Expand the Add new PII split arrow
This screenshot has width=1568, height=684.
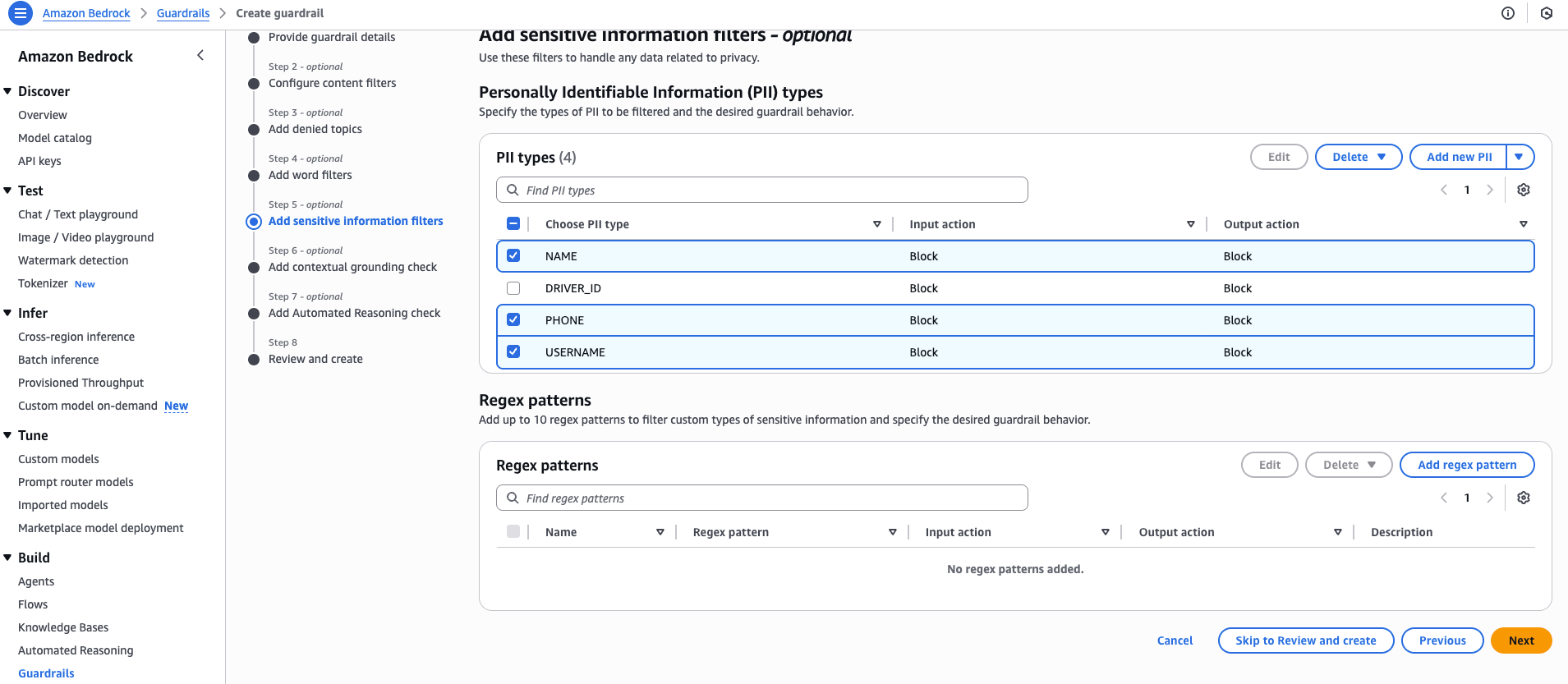tap(1520, 157)
